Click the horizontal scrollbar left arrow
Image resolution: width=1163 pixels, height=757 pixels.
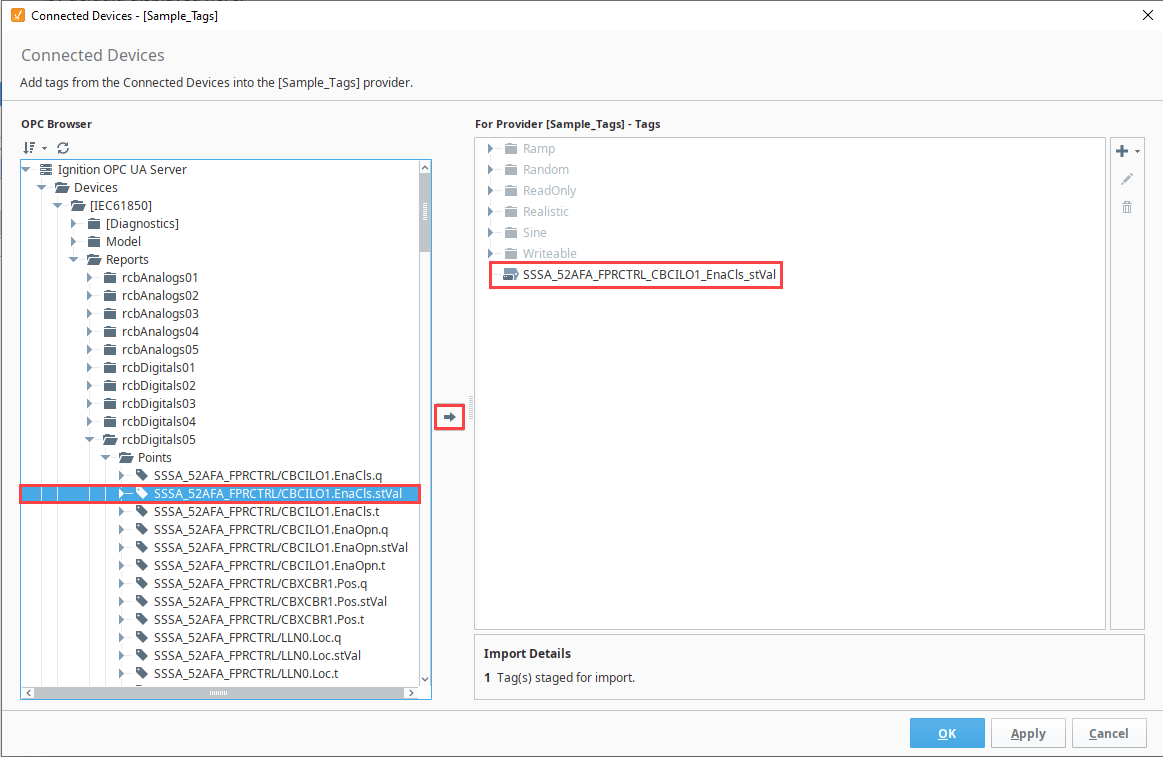(x=28, y=692)
